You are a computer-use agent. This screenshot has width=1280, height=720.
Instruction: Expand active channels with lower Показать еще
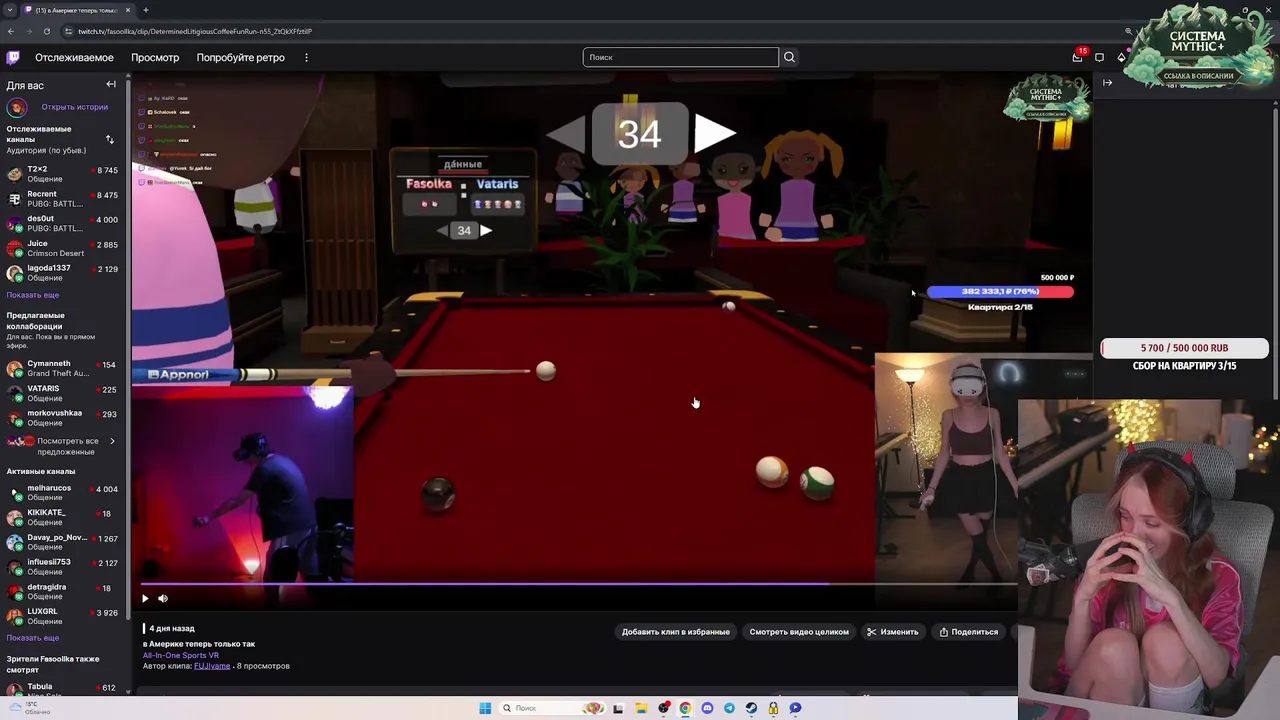(x=33, y=638)
